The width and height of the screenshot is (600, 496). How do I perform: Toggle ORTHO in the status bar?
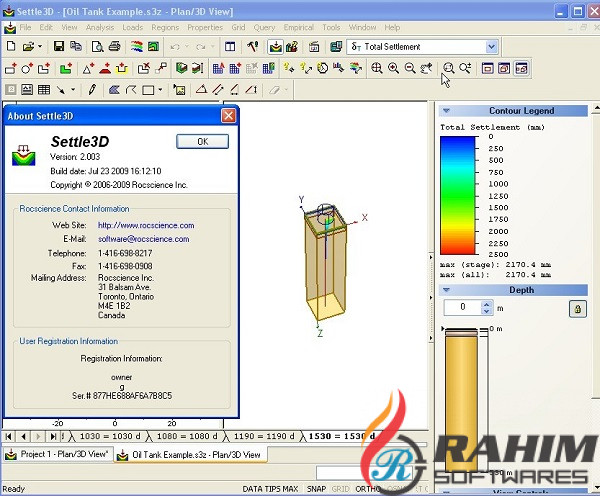[368, 489]
